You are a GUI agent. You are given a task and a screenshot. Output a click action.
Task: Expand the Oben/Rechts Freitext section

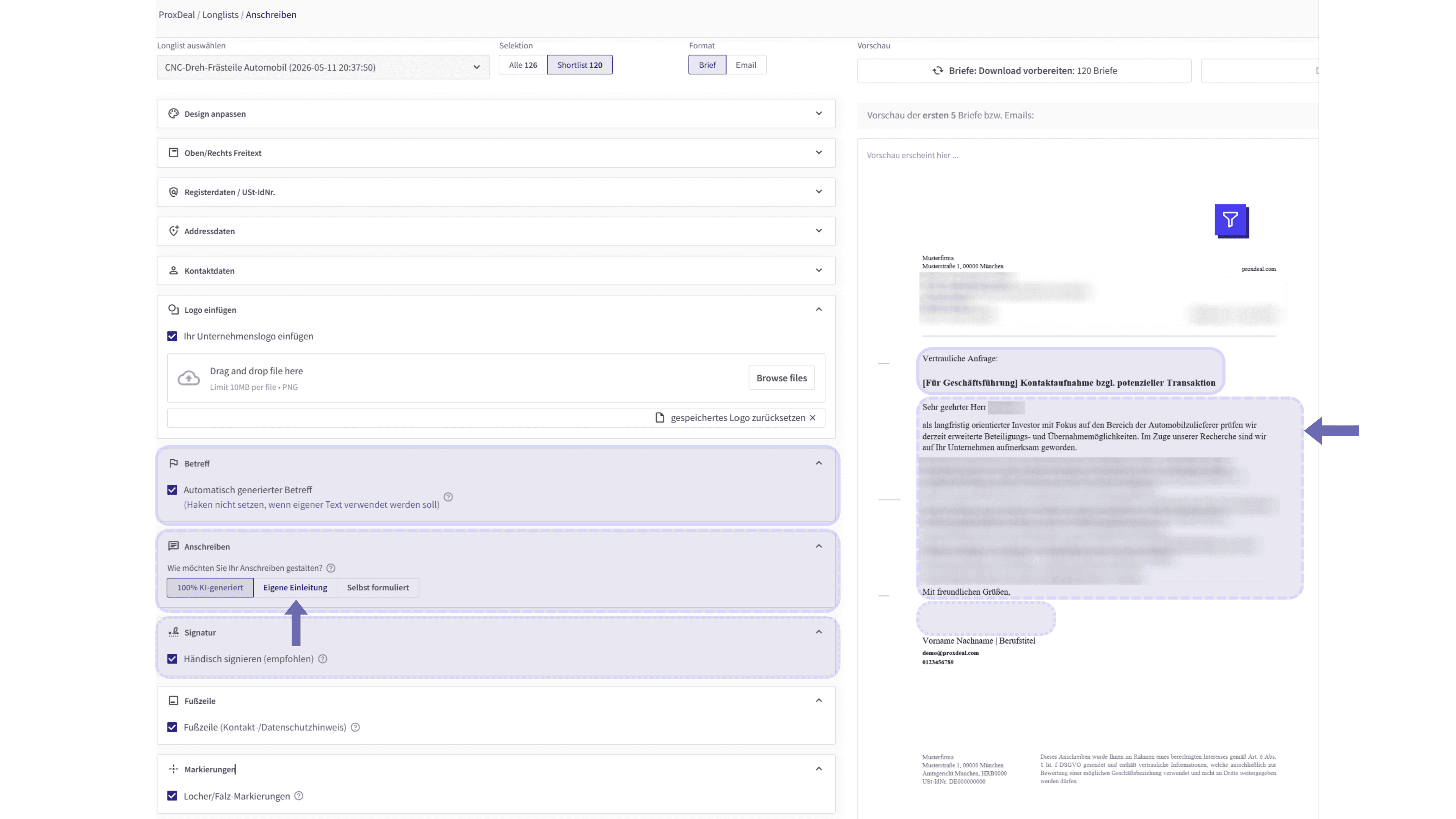(819, 152)
